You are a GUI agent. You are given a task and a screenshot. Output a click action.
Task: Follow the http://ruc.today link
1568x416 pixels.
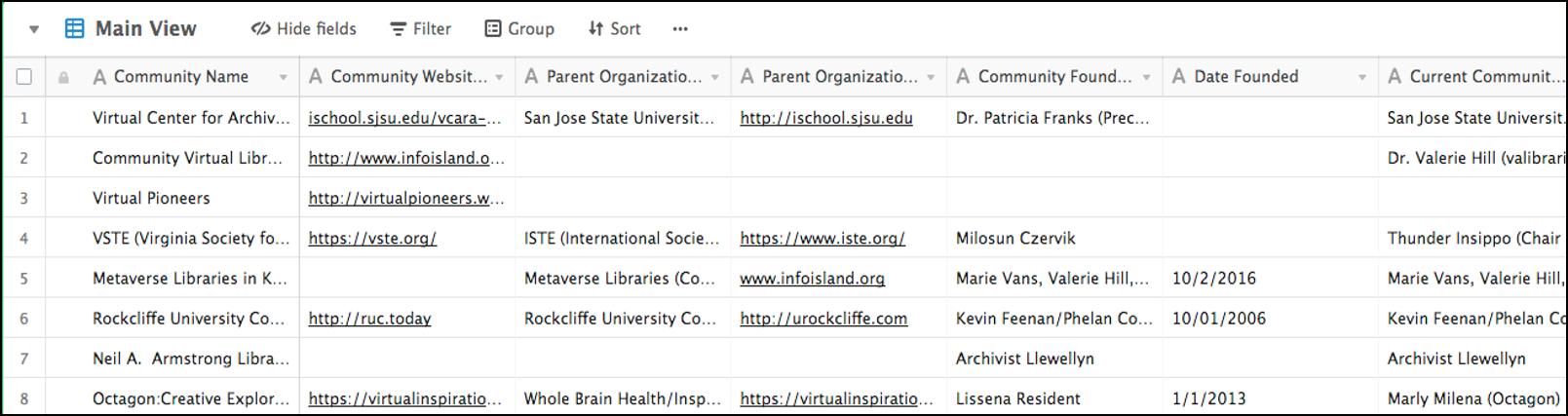[369, 319]
